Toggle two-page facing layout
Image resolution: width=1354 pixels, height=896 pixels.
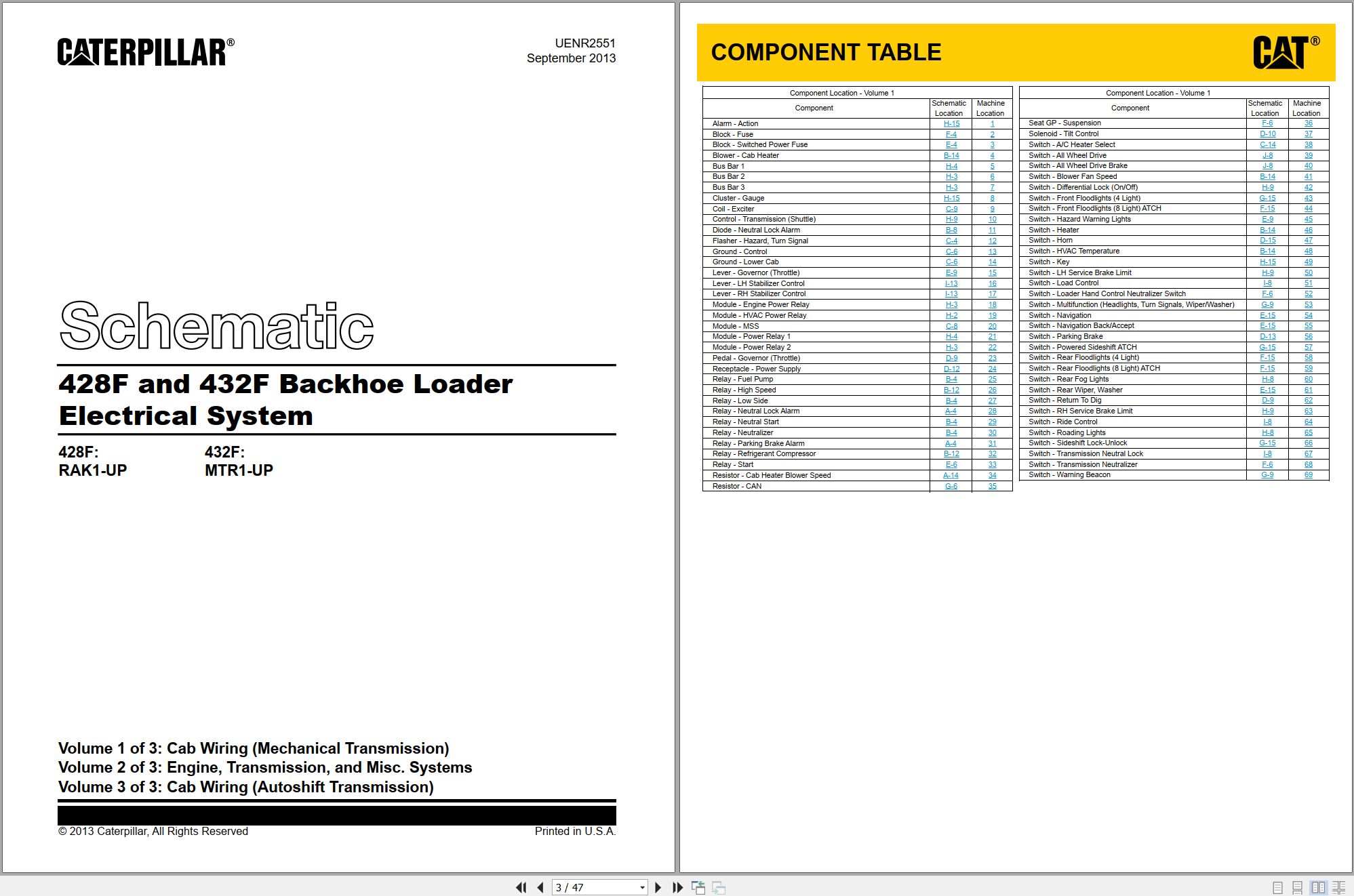tap(1318, 887)
